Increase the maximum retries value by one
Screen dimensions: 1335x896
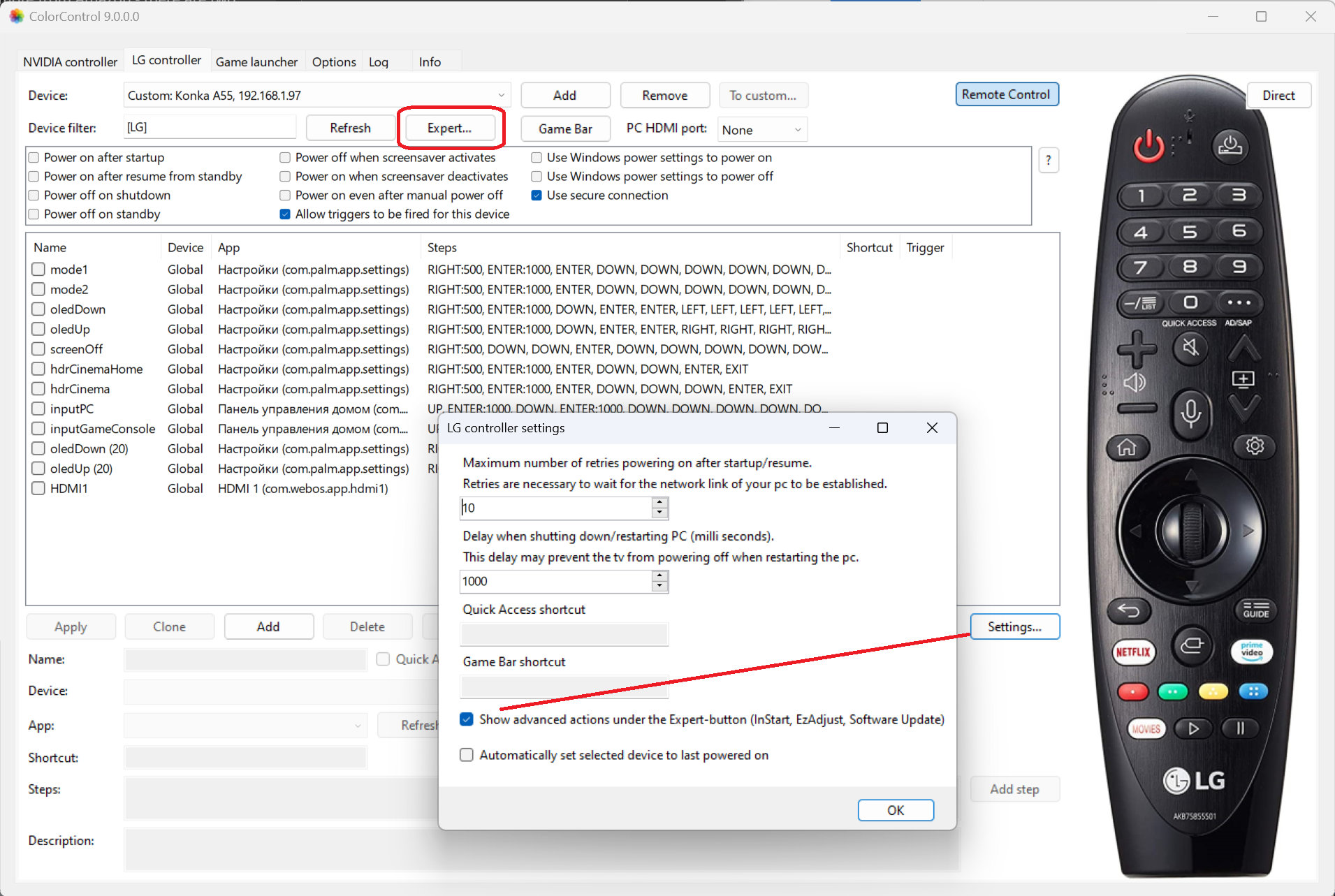click(659, 502)
